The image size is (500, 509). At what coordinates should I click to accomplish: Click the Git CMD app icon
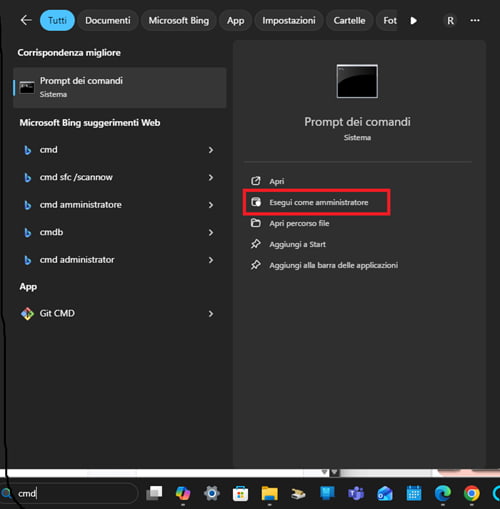27,313
